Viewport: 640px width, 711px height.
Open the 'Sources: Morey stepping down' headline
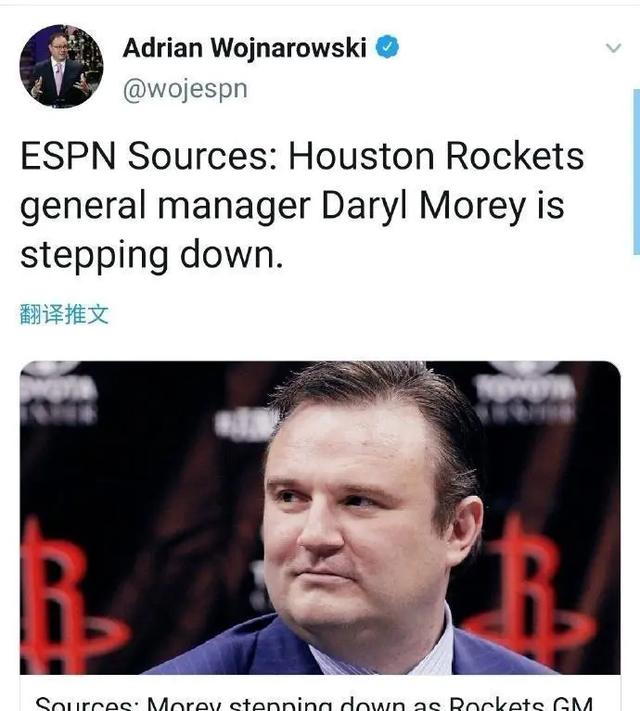pos(314,703)
